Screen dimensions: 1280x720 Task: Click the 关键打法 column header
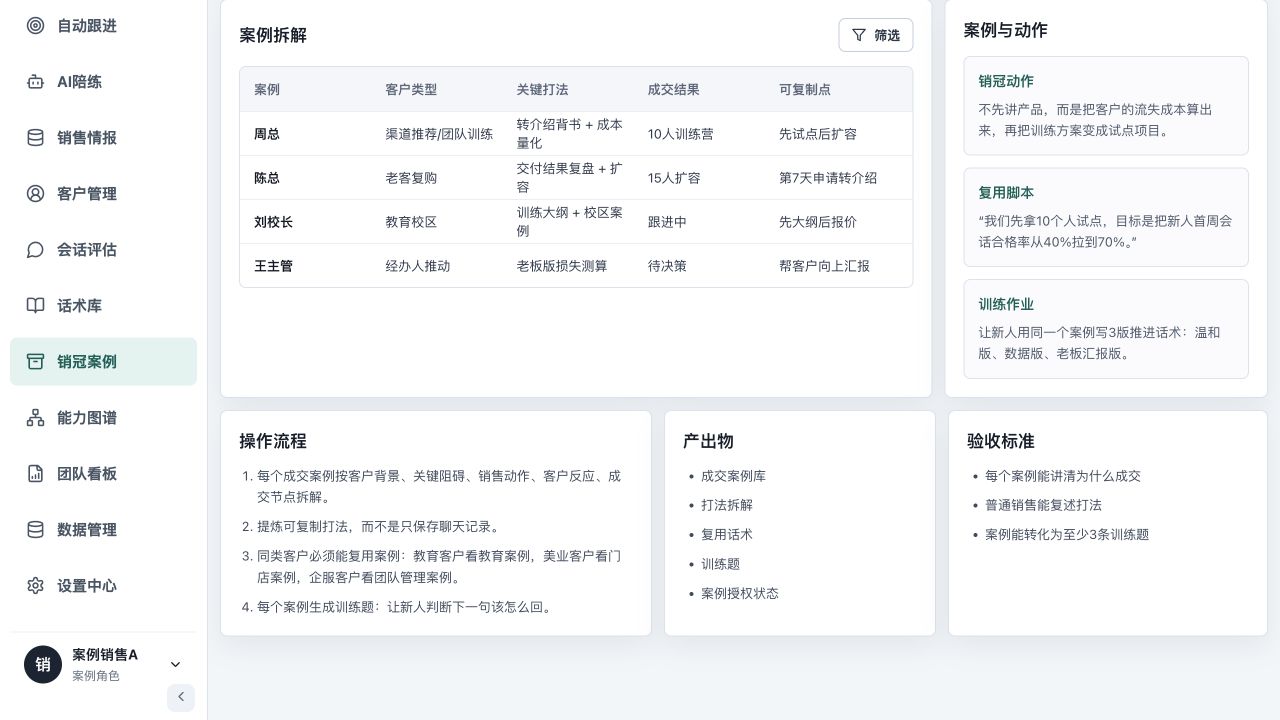click(x=542, y=89)
